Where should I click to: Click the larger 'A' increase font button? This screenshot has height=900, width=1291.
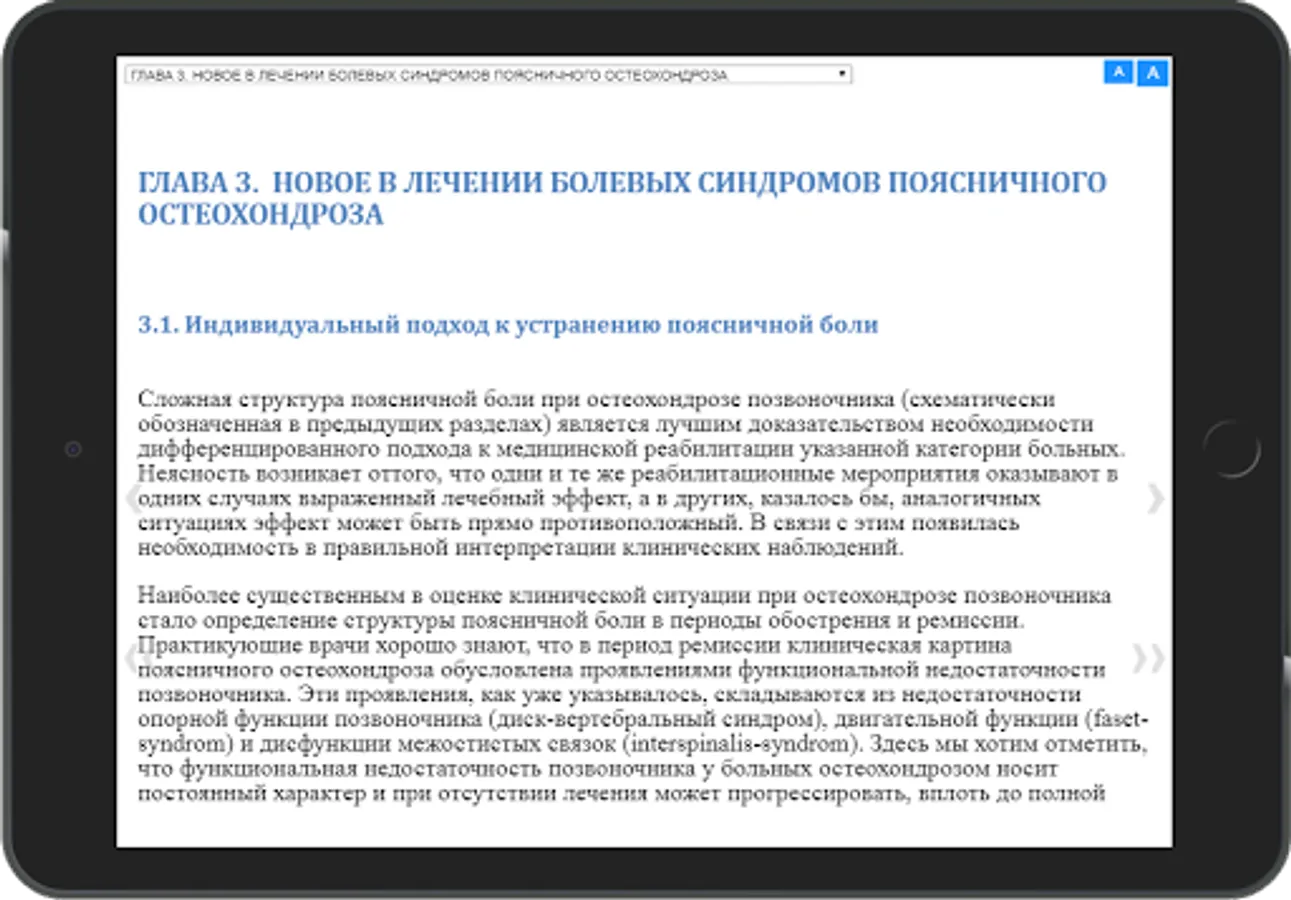1153,73
